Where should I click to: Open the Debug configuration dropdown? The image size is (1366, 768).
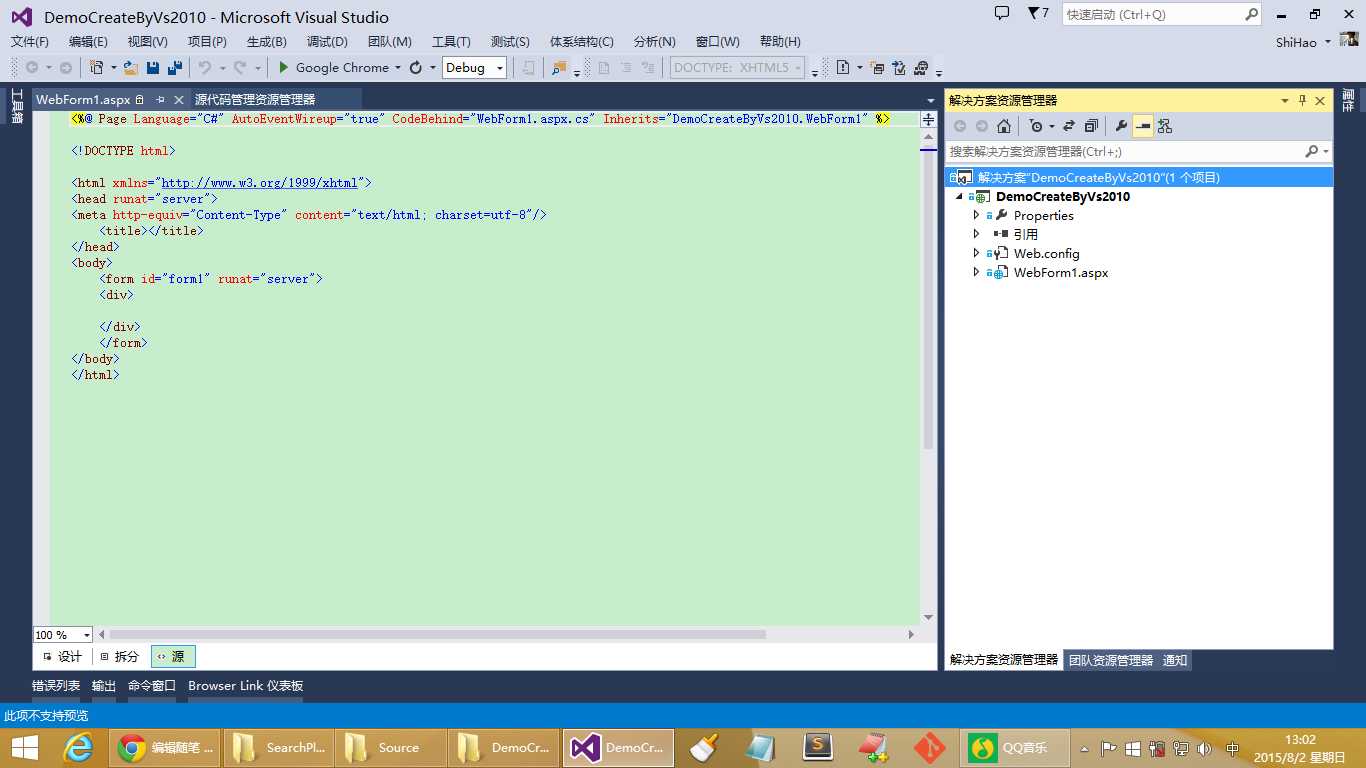475,68
